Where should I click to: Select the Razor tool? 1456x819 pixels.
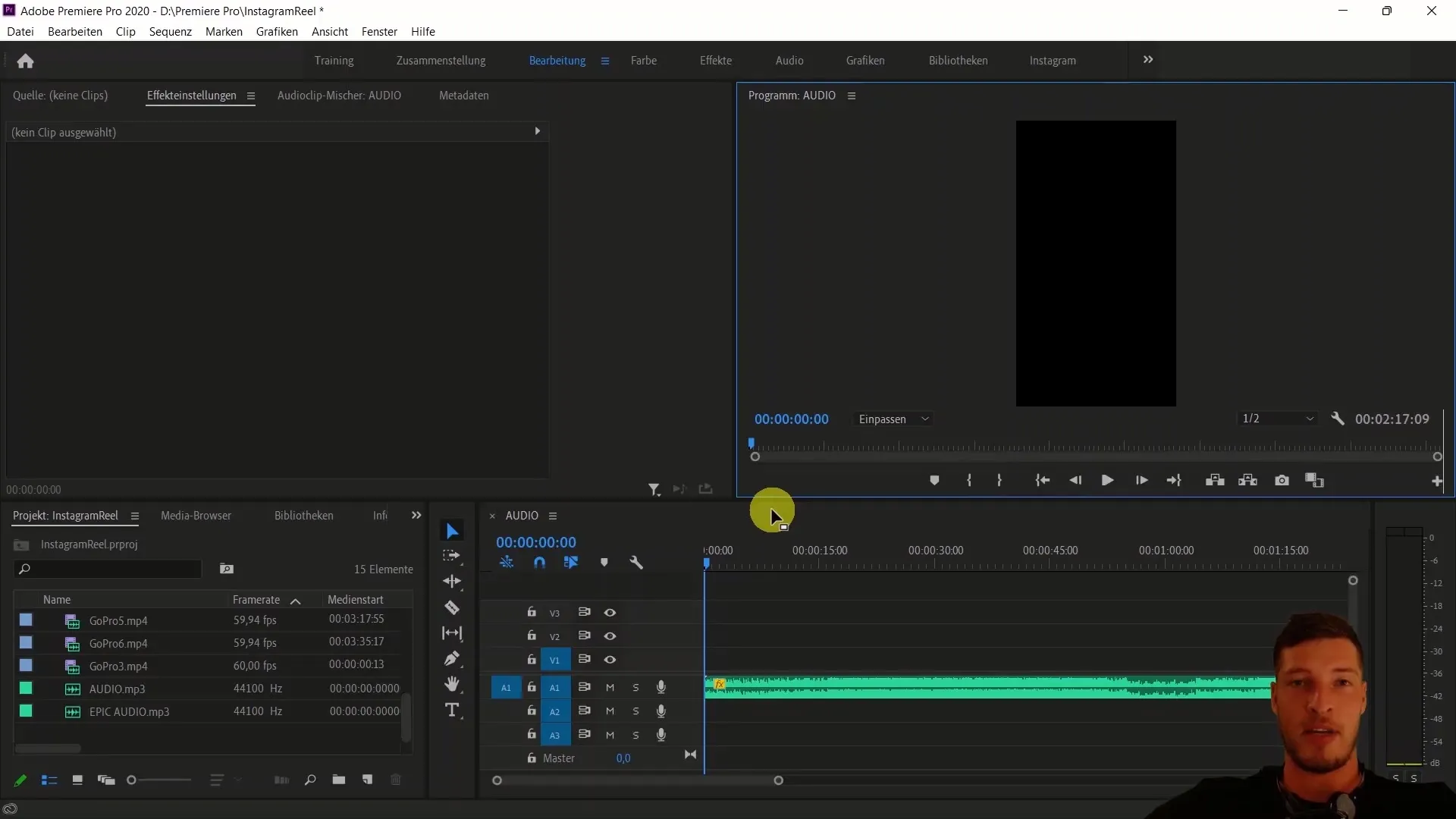[x=452, y=607]
